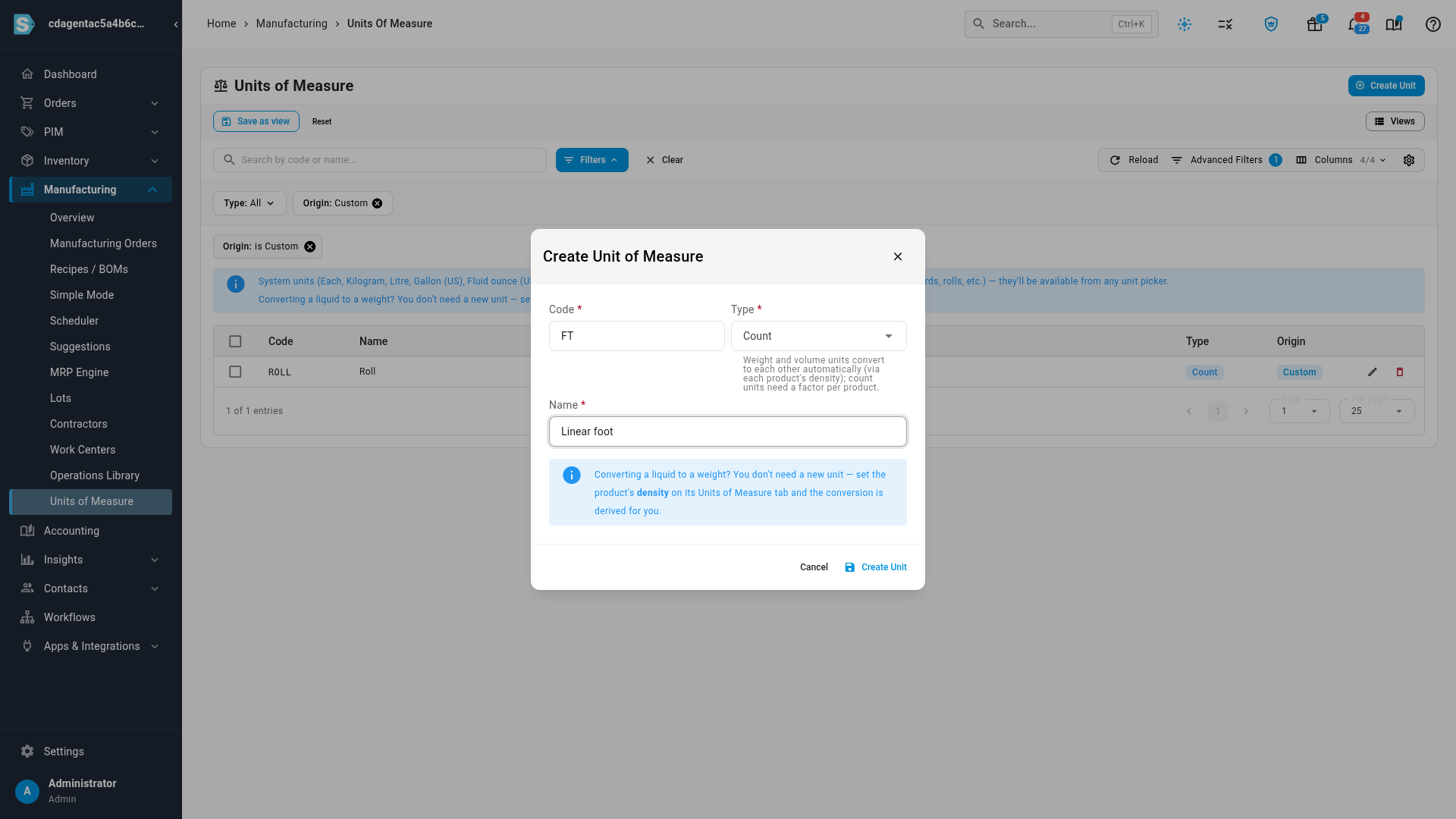Expand the Inventory sidebar menu

(x=91, y=161)
